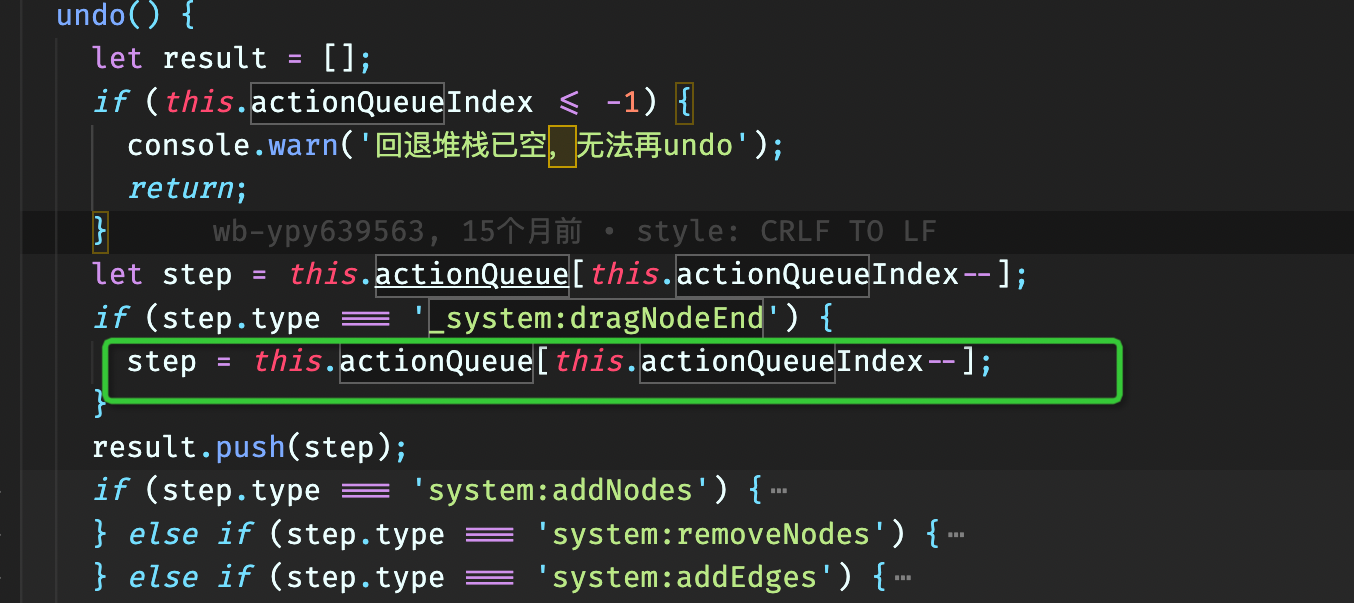Click the -1 number in the if condition
The image size is (1354, 603).
622,102
